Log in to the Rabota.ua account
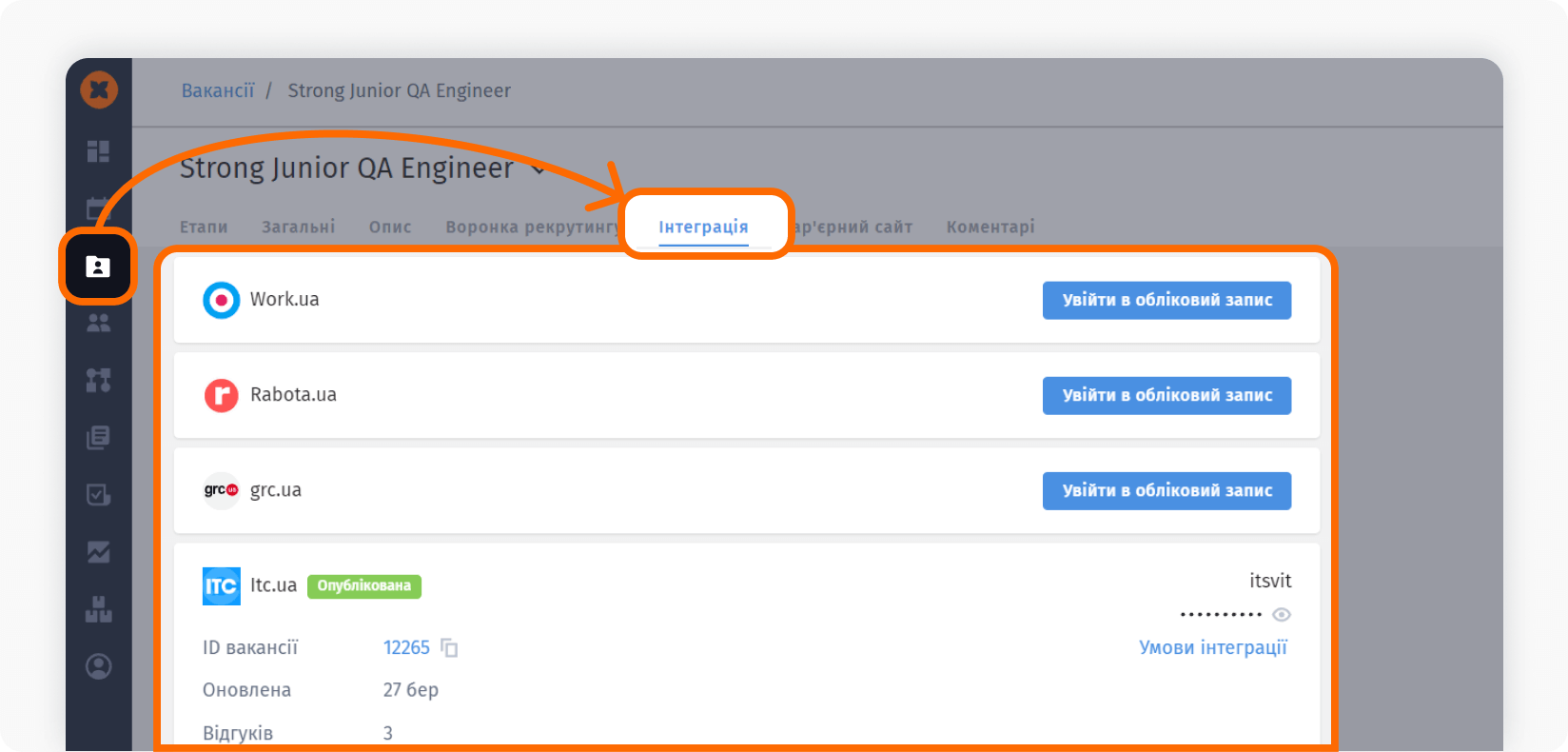This screenshot has height=752, width=1568. [x=1166, y=395]
